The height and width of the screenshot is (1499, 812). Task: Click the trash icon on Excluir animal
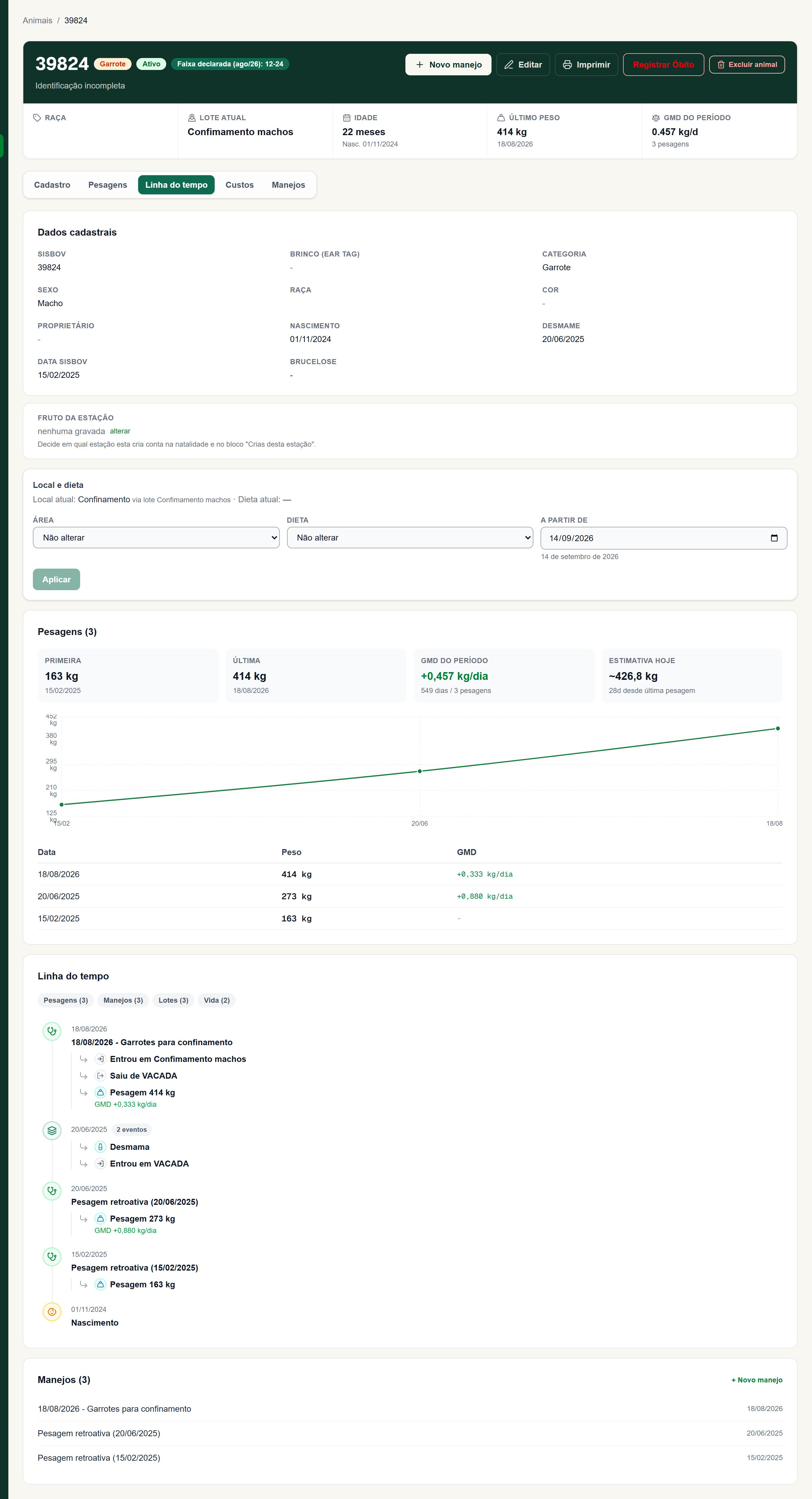(721, 65)
